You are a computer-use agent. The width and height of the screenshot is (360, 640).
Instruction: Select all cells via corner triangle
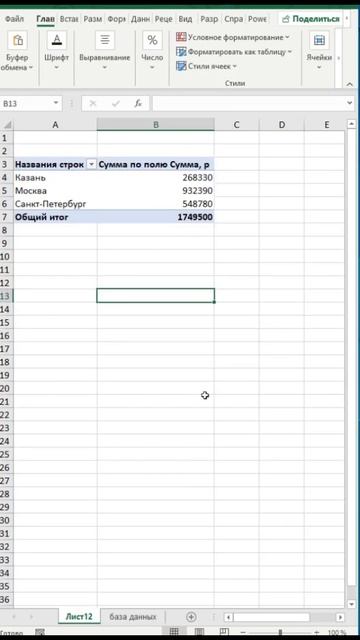(7, 124)
